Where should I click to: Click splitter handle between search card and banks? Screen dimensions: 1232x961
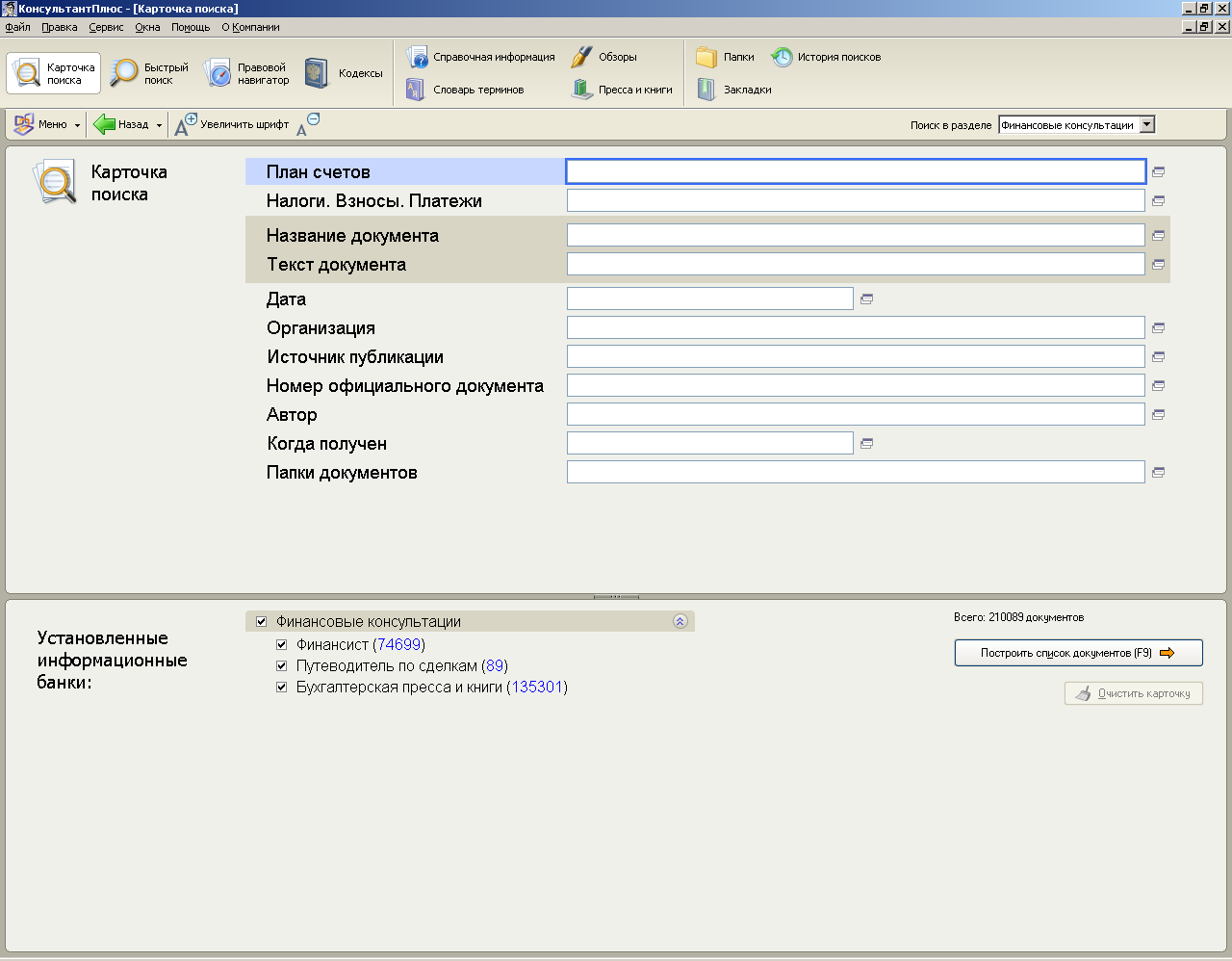[x=616, y=597]
